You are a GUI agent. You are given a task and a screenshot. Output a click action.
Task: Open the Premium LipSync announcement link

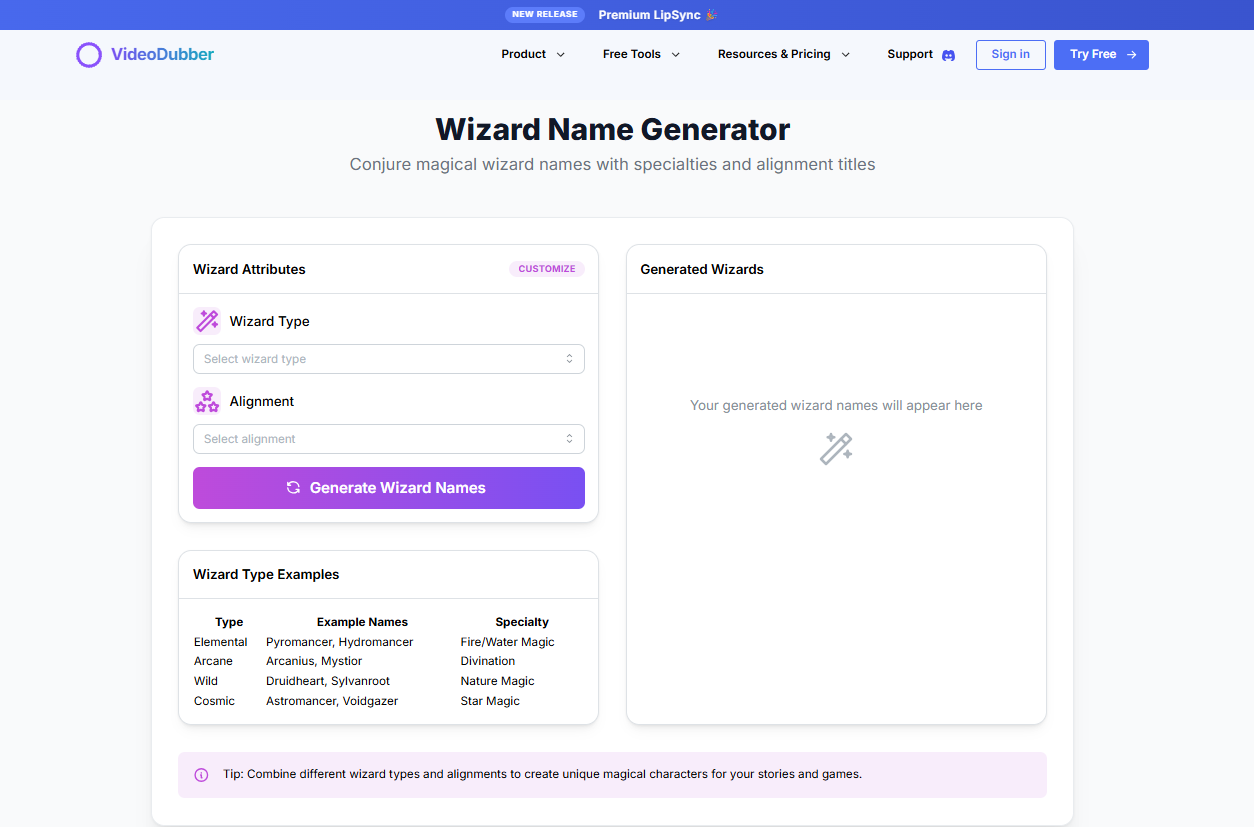[650, 14]
